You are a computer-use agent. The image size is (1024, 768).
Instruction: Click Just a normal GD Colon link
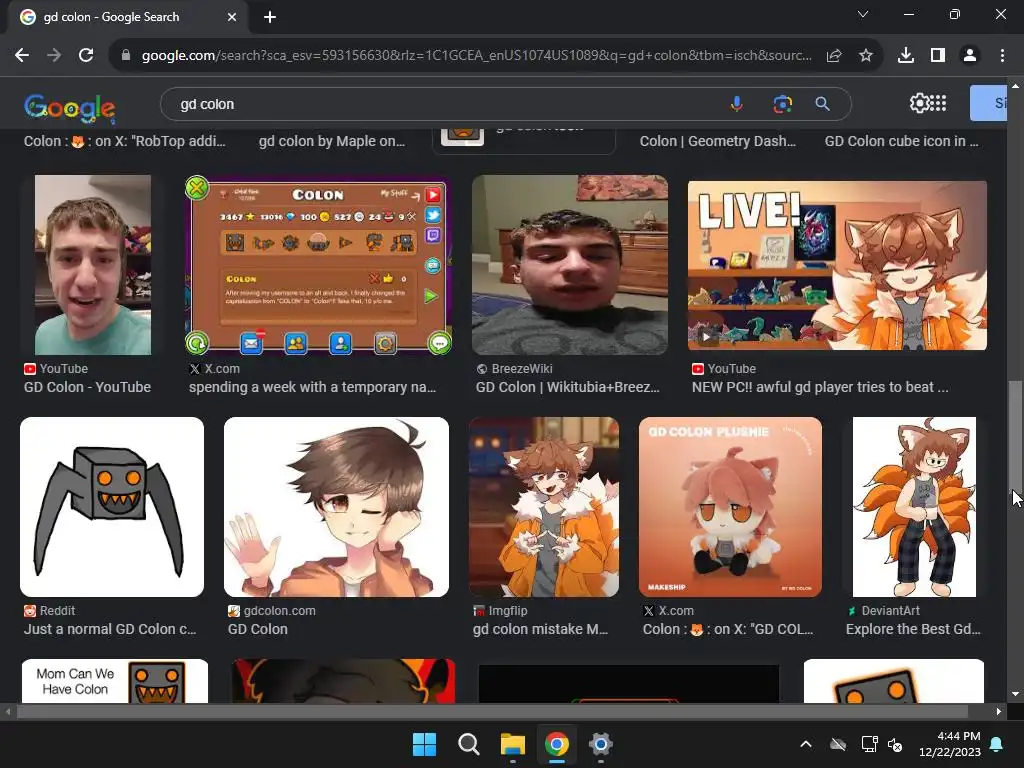[110, 630]
